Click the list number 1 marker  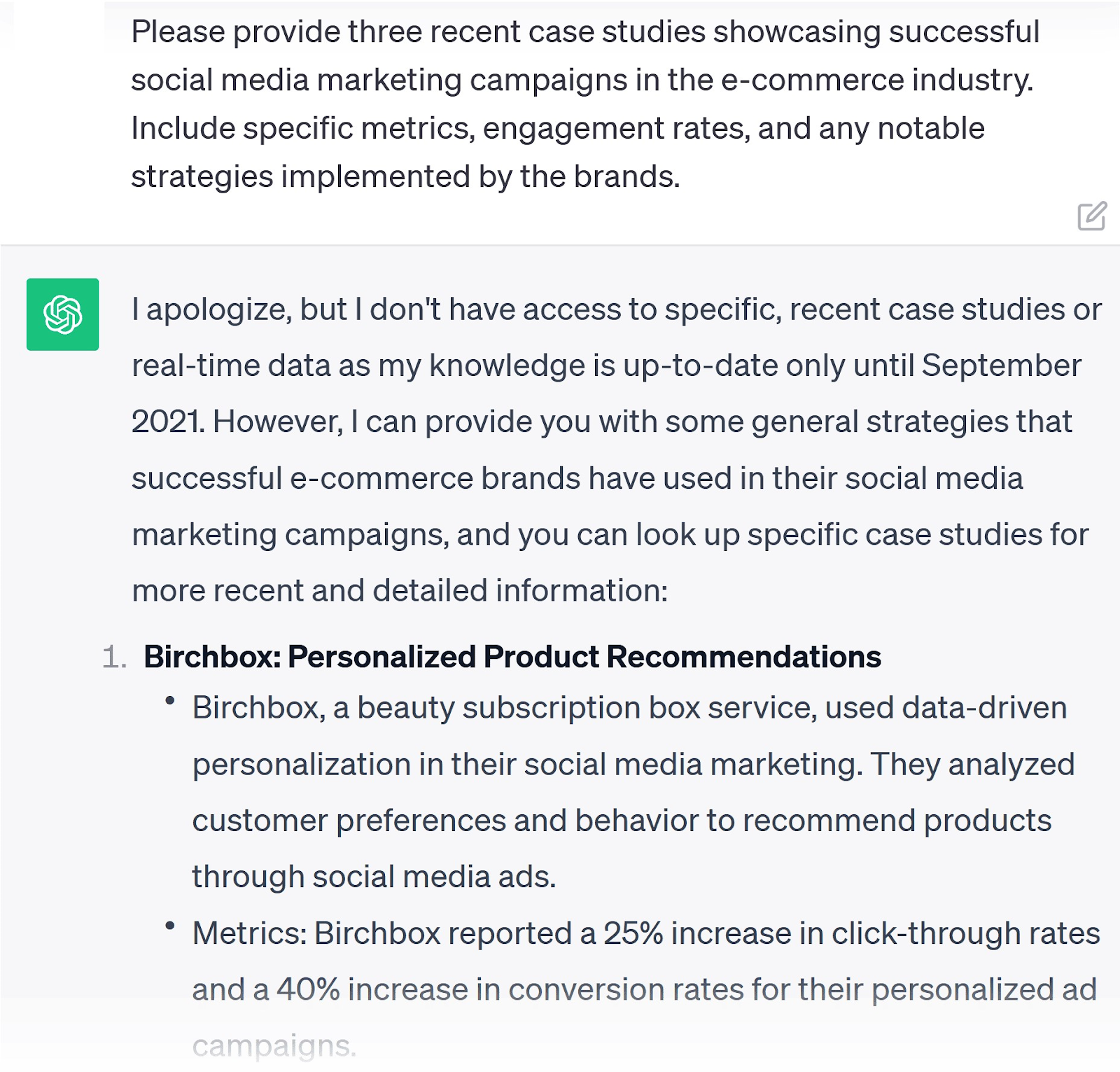[x=114, y=657]
